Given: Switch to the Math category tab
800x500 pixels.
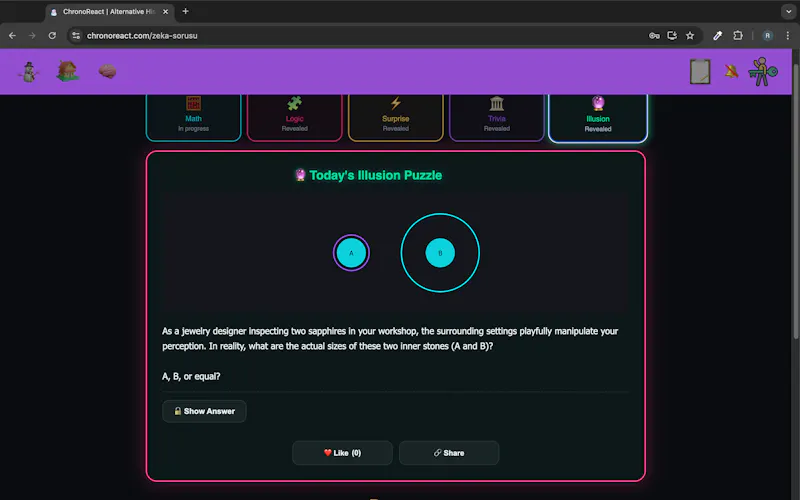Looking at the screenshot, I should tap(193, 117).
